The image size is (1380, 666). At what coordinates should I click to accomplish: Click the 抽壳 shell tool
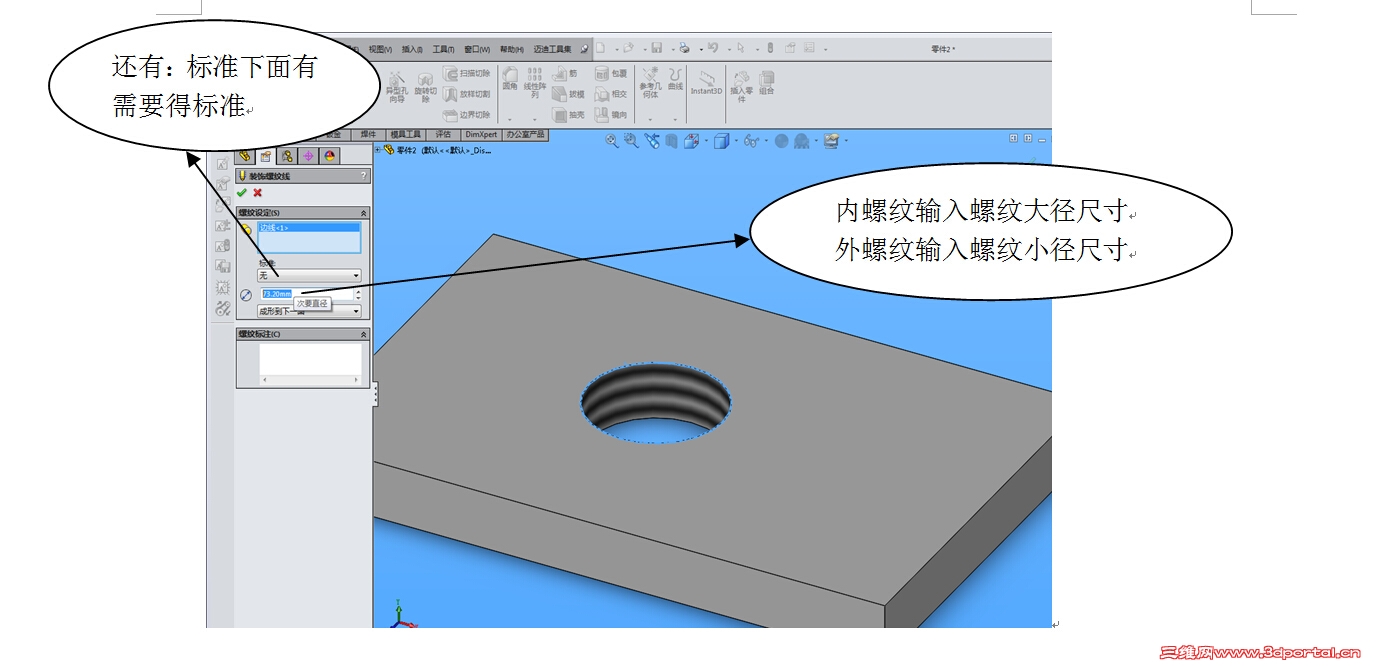tap(568, 115)
